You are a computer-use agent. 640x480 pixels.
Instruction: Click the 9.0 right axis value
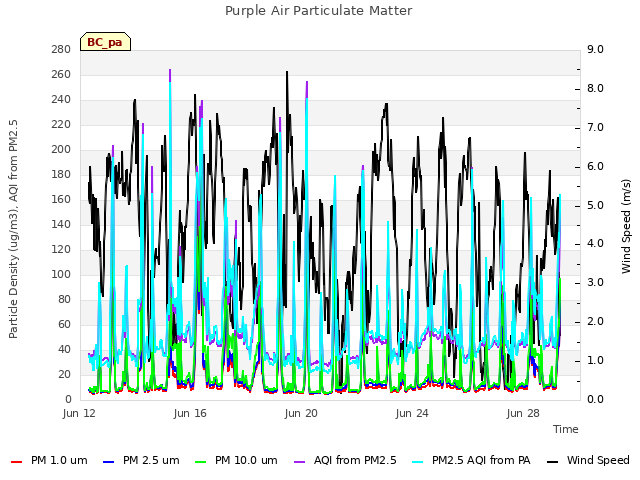tap(595, 49)
